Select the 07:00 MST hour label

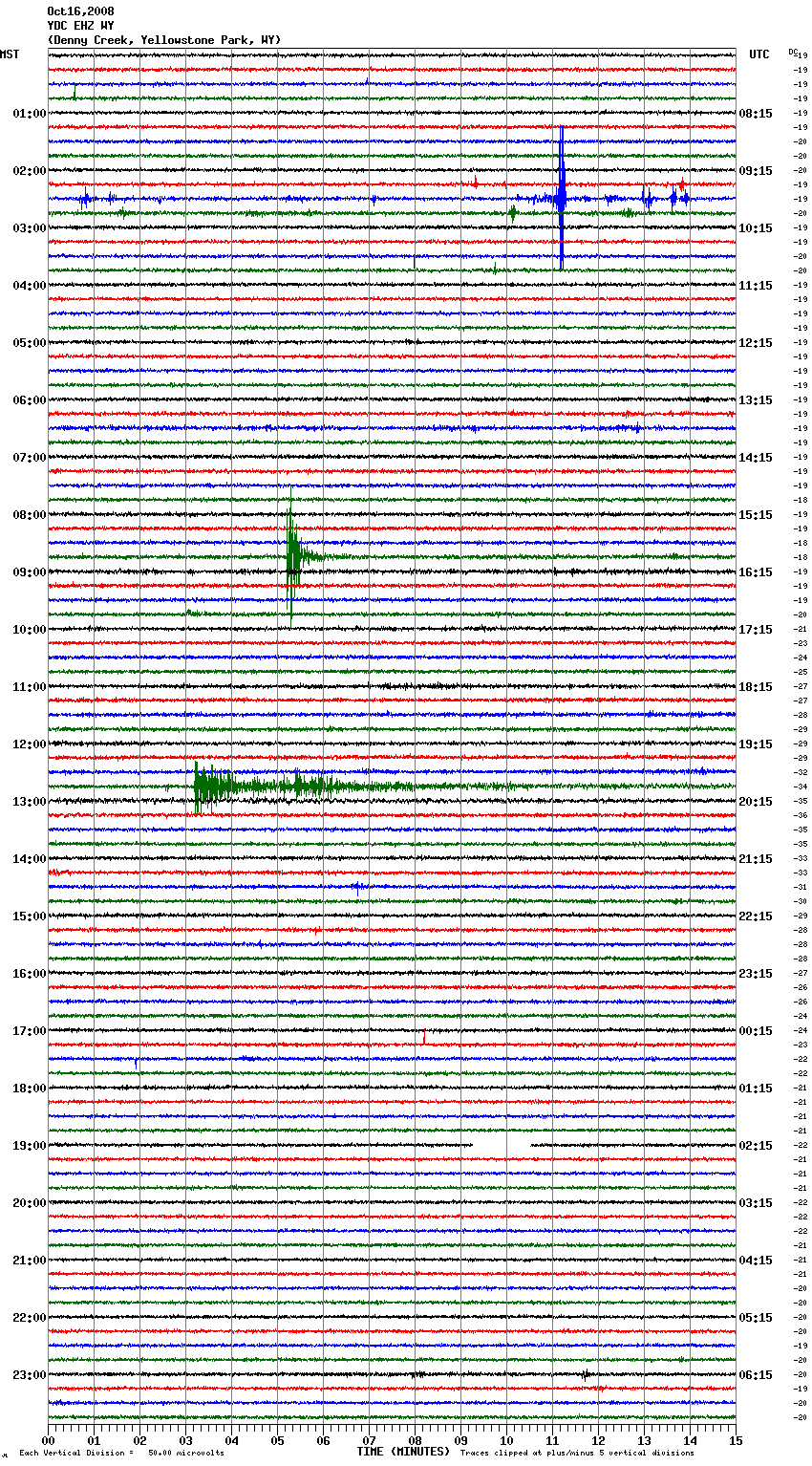(30, 458)
